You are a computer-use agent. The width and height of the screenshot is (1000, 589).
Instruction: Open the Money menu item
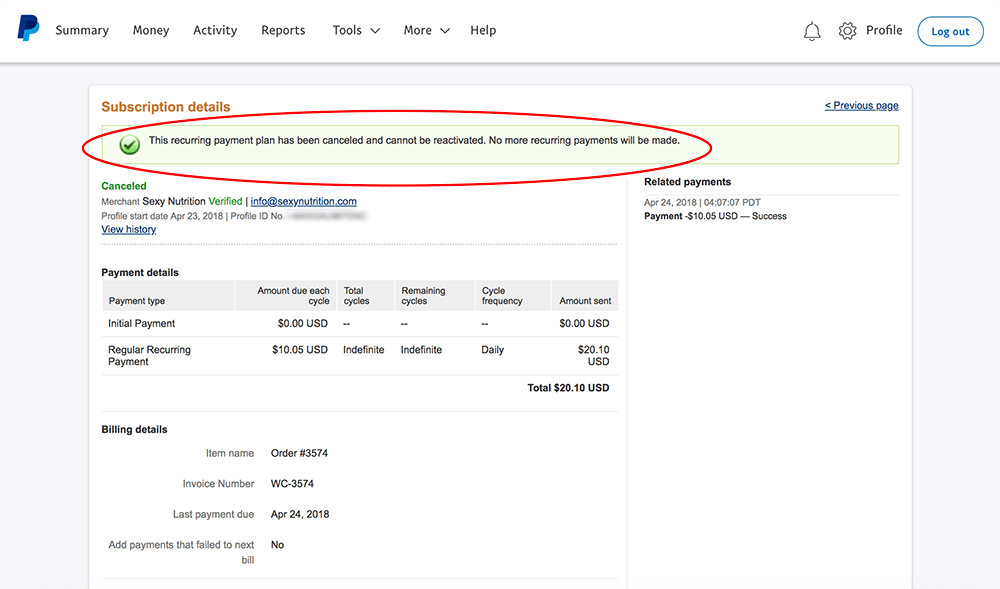pos(151,30)
